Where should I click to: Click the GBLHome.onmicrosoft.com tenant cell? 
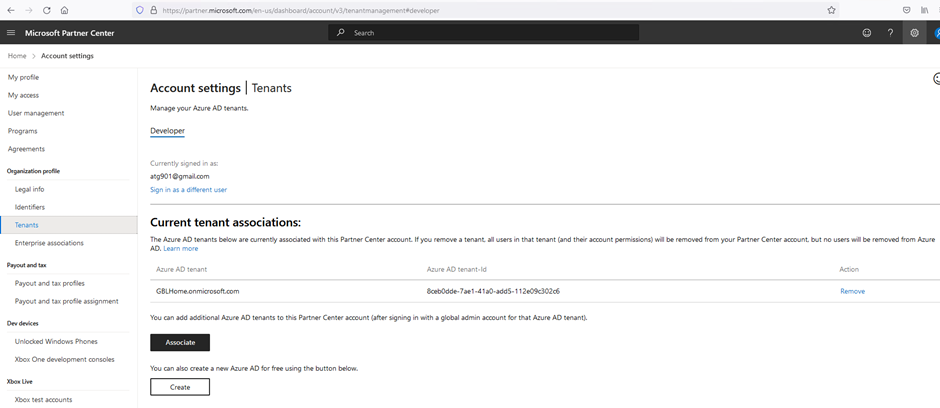click(x=198, y=291)
